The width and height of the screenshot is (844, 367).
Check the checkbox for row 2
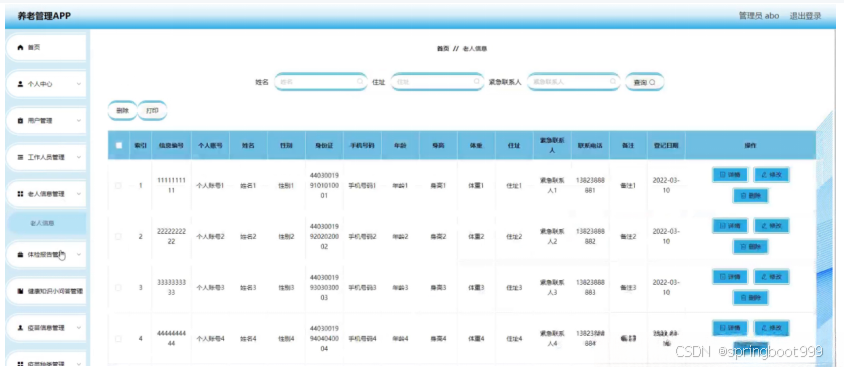pos(118,236)
